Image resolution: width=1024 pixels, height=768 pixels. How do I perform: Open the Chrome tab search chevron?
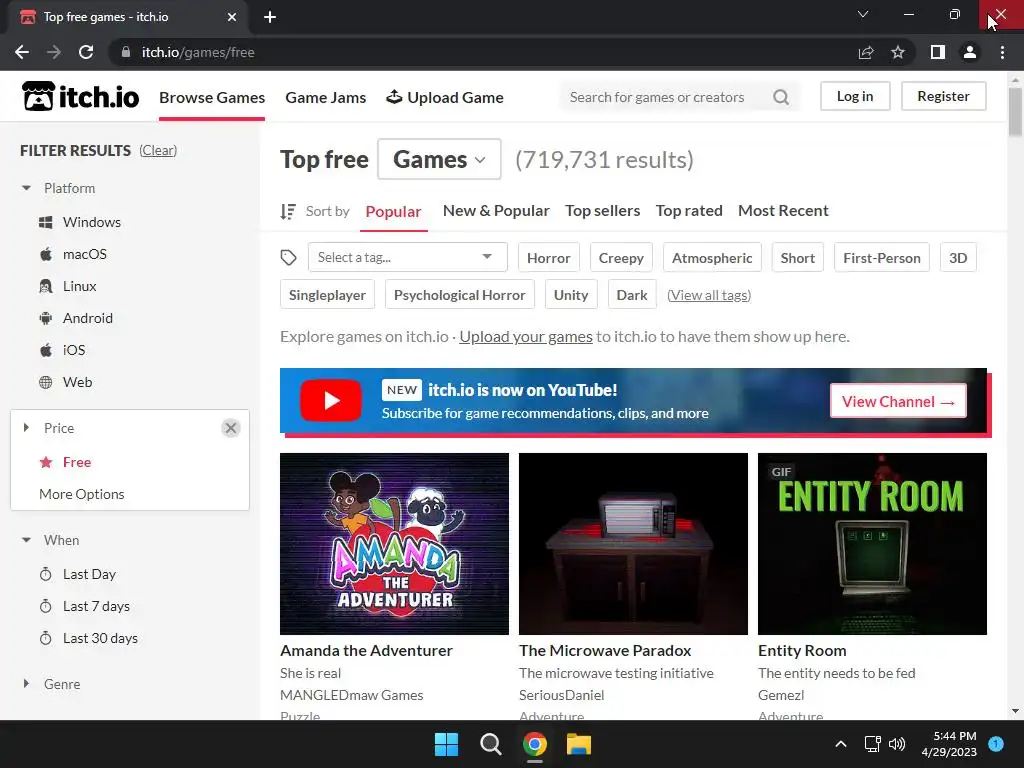(863, 14)
